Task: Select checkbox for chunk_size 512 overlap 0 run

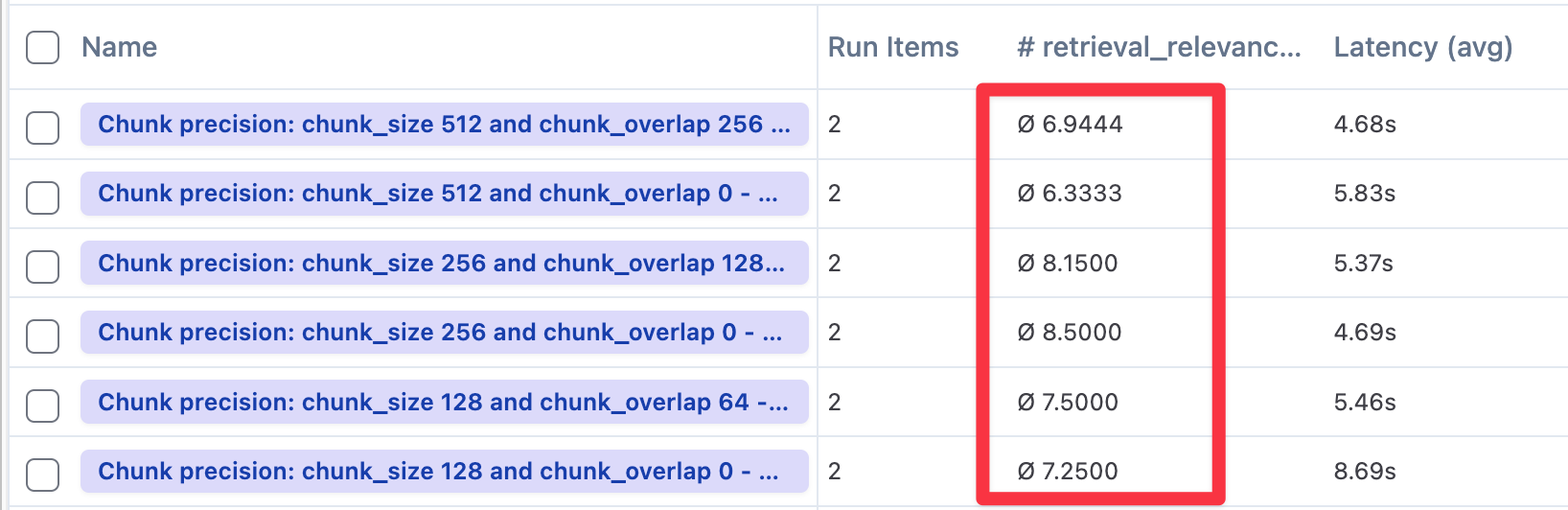Action: pyautogui.click(x=42, y=197)
